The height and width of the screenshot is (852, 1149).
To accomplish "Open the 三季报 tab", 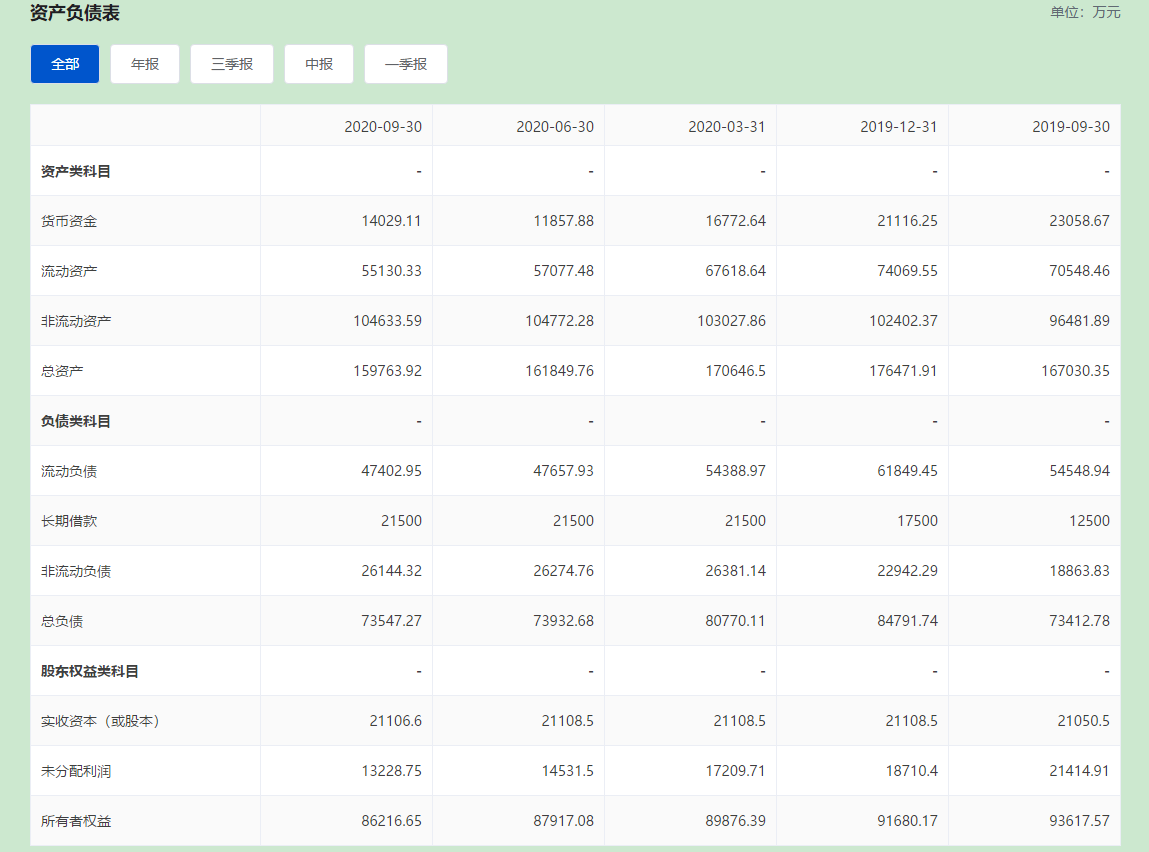I will tap(232, 64).
